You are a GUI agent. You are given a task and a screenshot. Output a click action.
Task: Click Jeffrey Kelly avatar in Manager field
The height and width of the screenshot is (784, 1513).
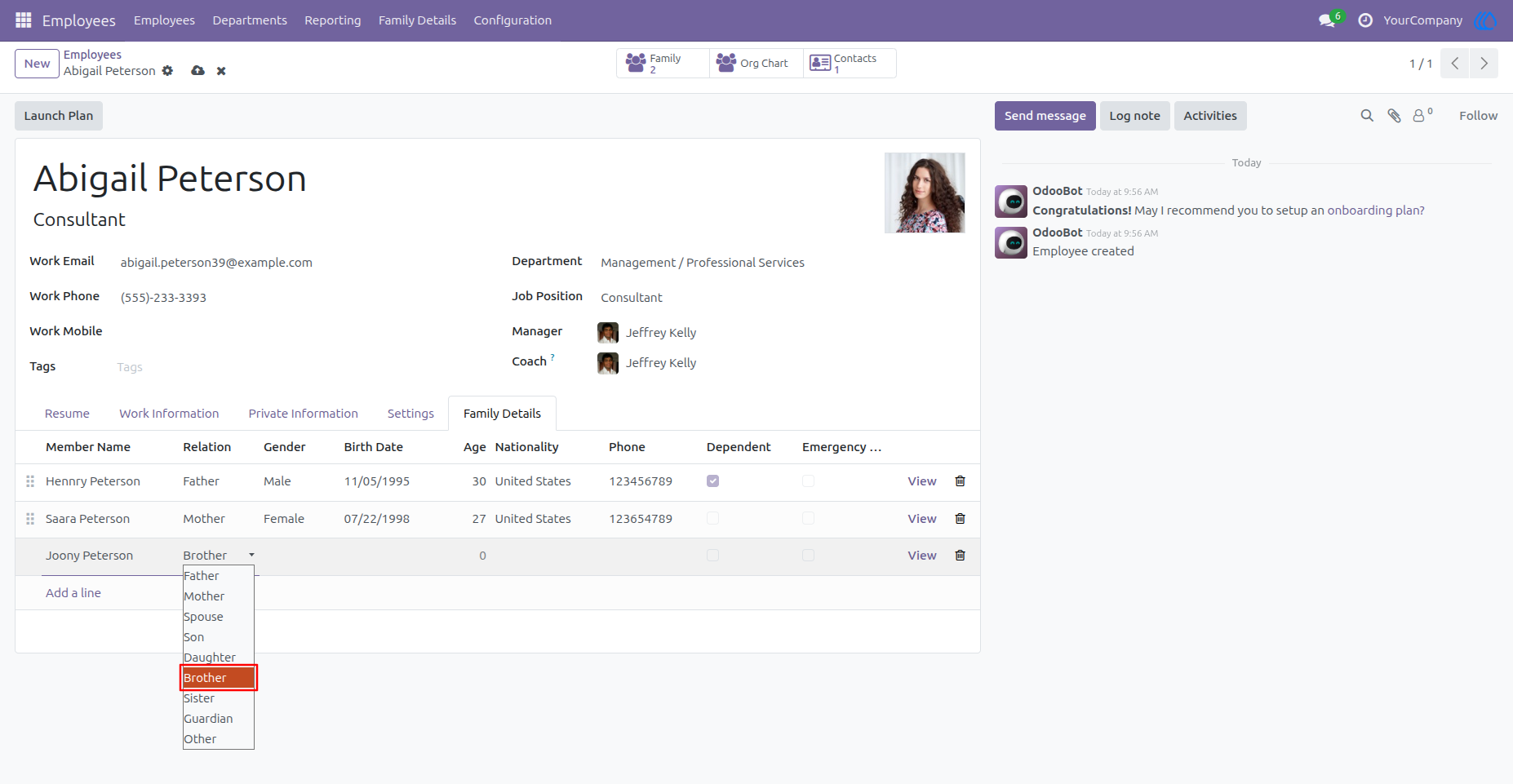click(608, 333)
